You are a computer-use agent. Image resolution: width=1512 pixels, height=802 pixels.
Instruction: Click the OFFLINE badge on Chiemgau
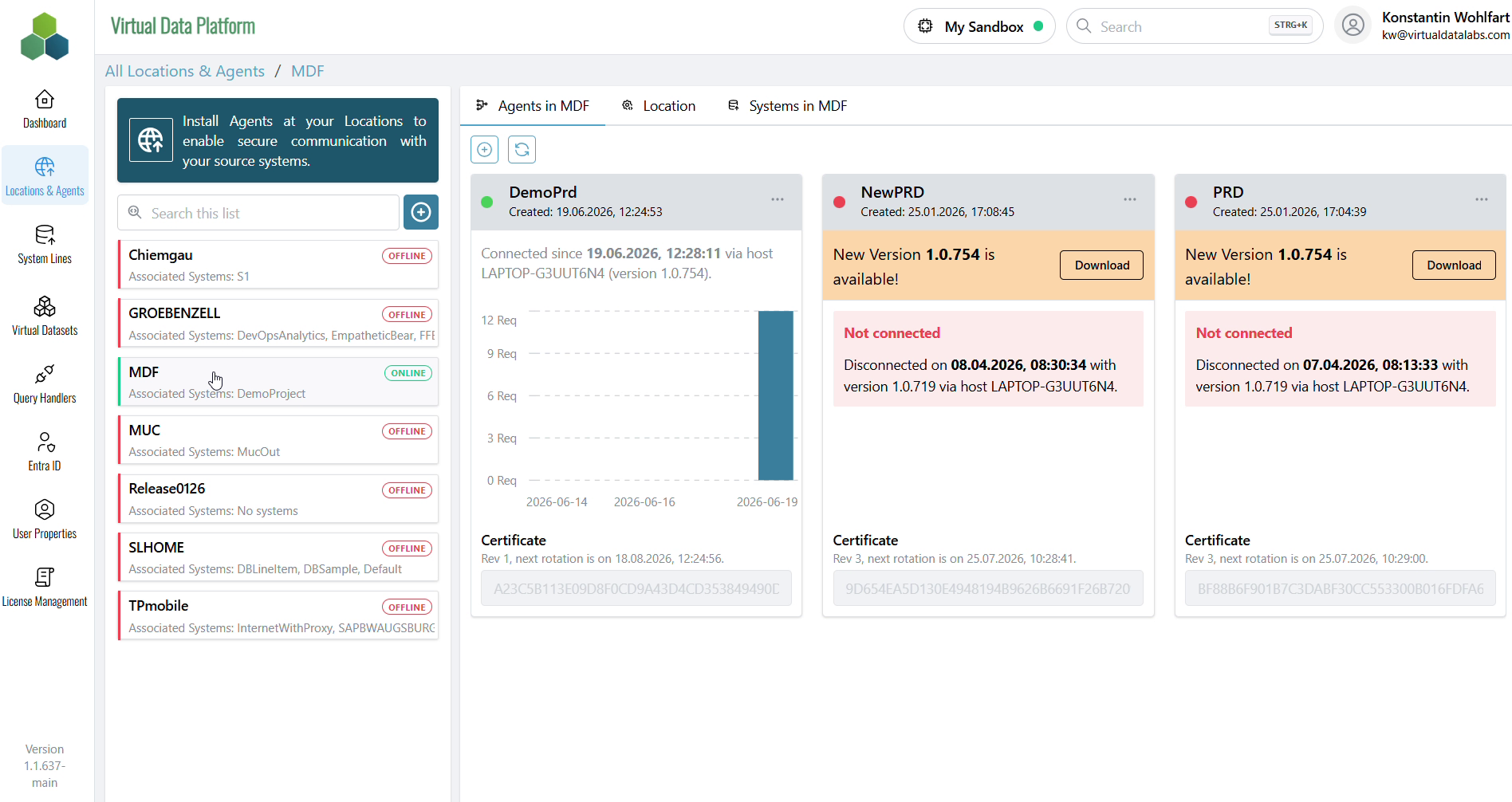point(407,256)
